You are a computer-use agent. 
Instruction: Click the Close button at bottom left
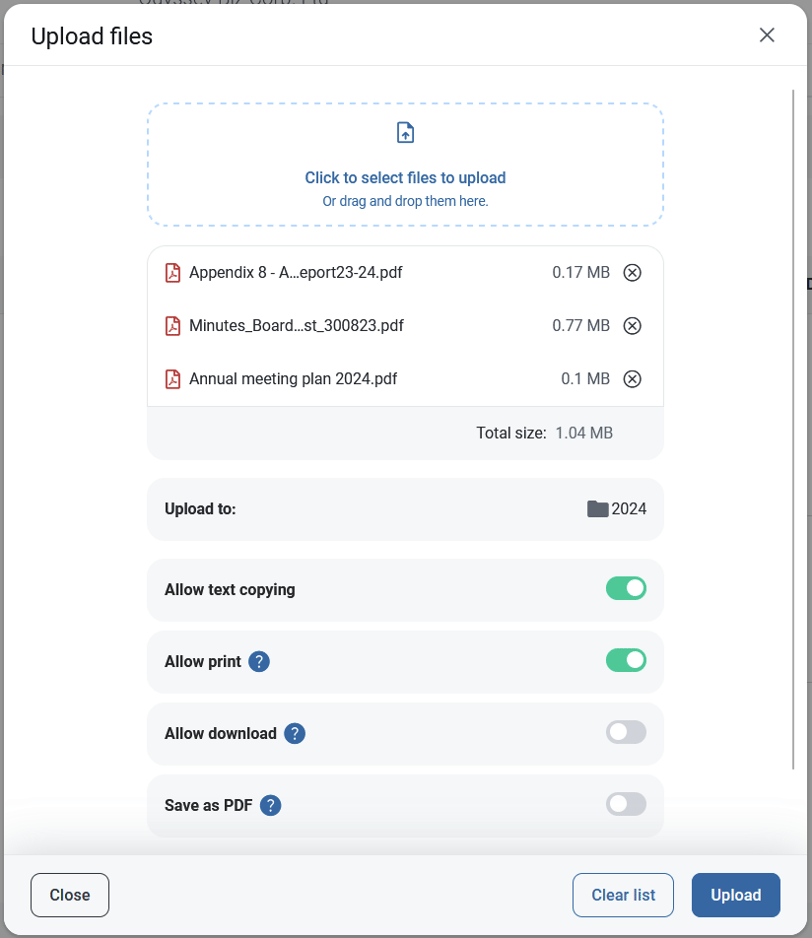(70, 895)
